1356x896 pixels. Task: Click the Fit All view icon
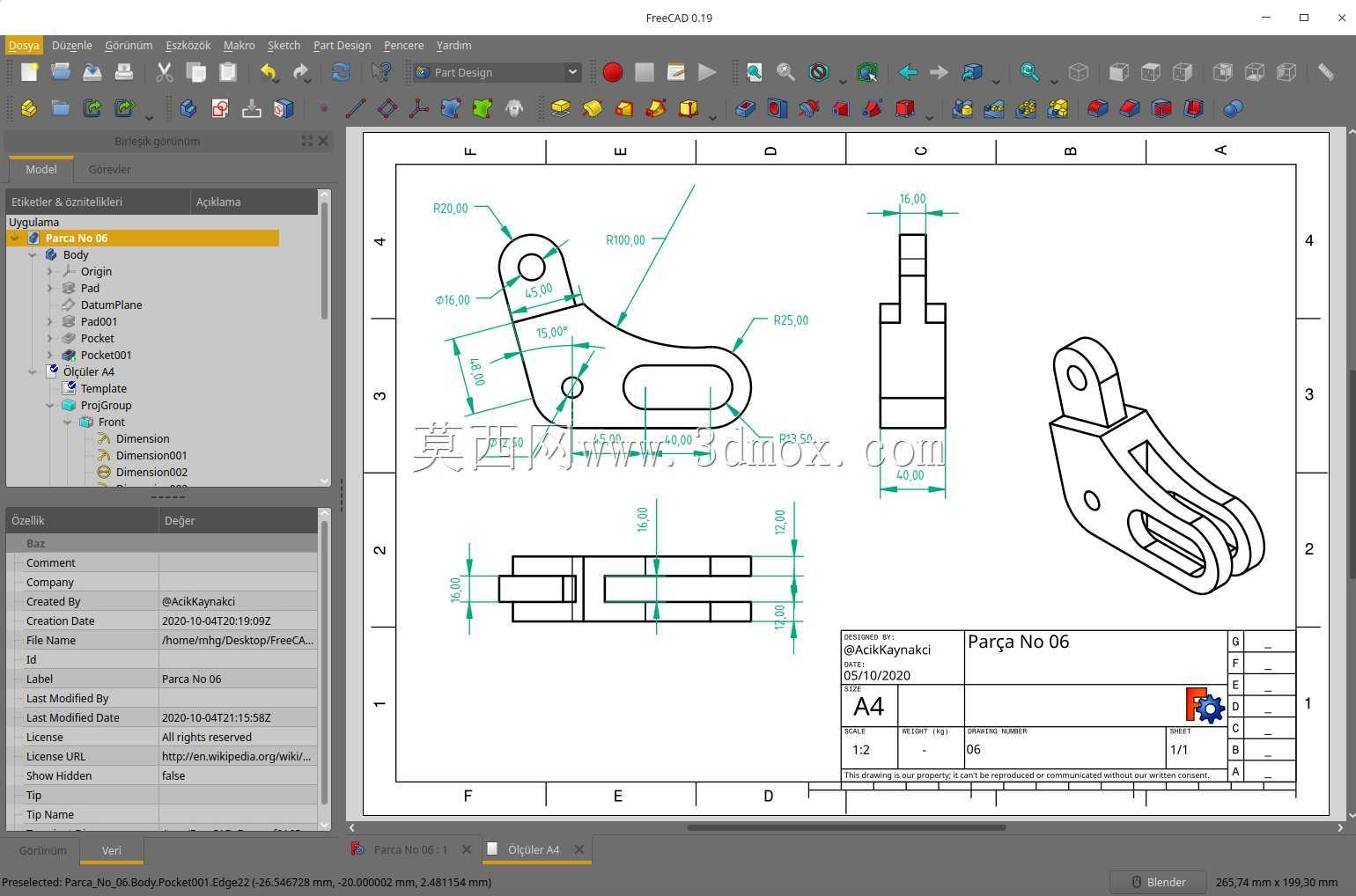[x=755, y=72]
